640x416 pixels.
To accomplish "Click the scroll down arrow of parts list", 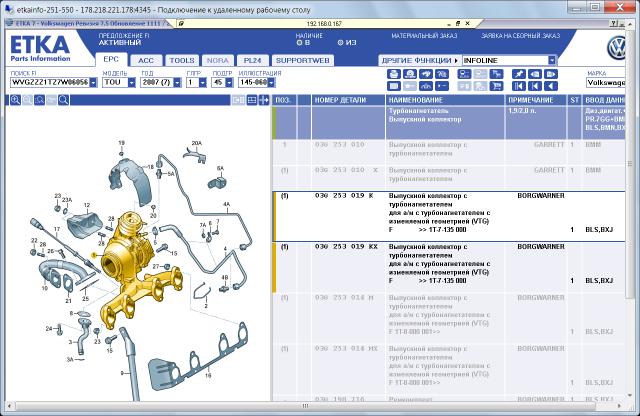I will coord(630,396).
